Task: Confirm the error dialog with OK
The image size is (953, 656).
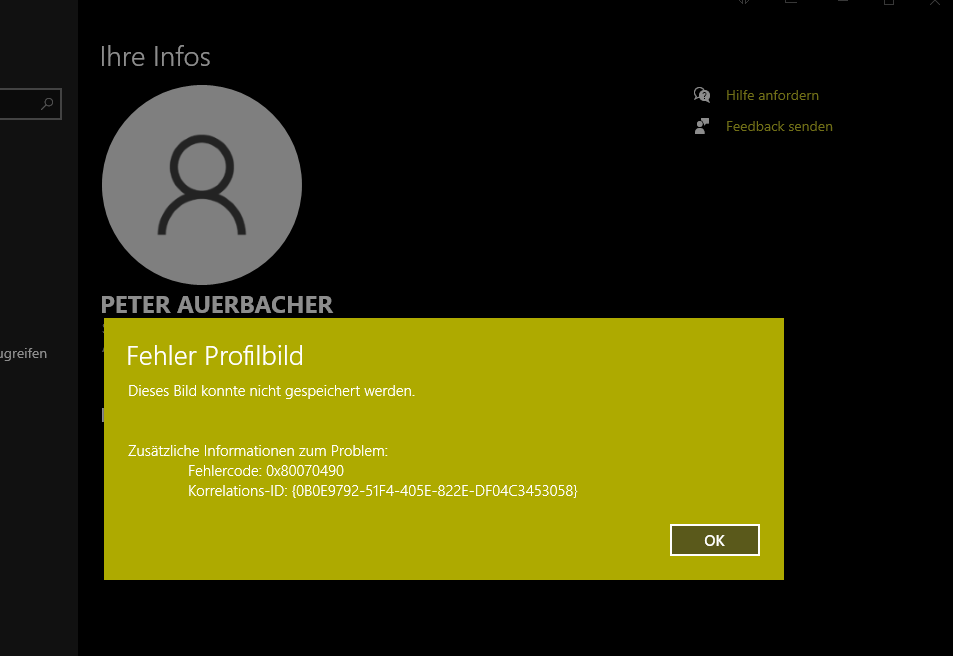Action: point(714,540)
